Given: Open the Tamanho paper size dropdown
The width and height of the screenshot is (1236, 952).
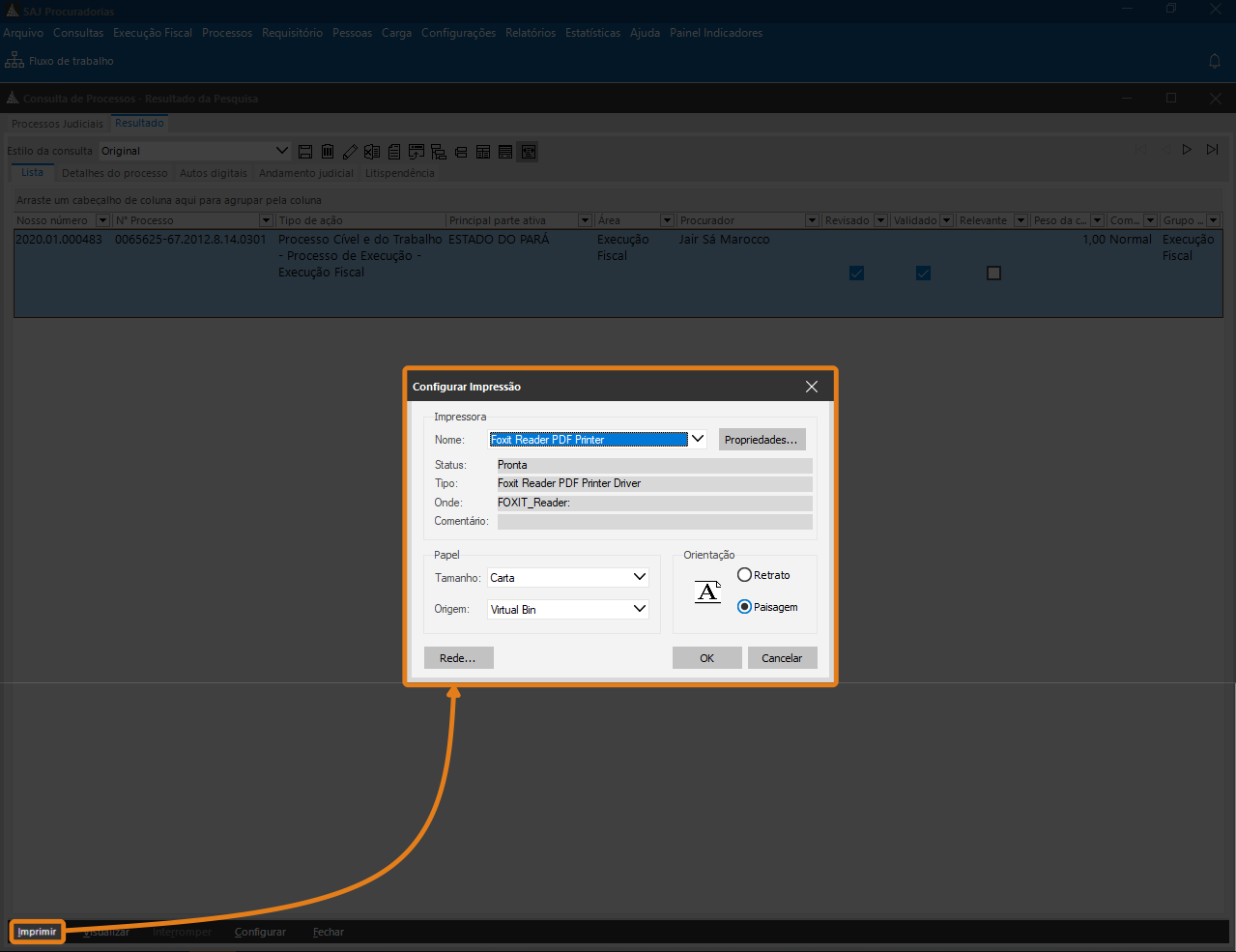Looking at the screenshot, I should [639, 577].
